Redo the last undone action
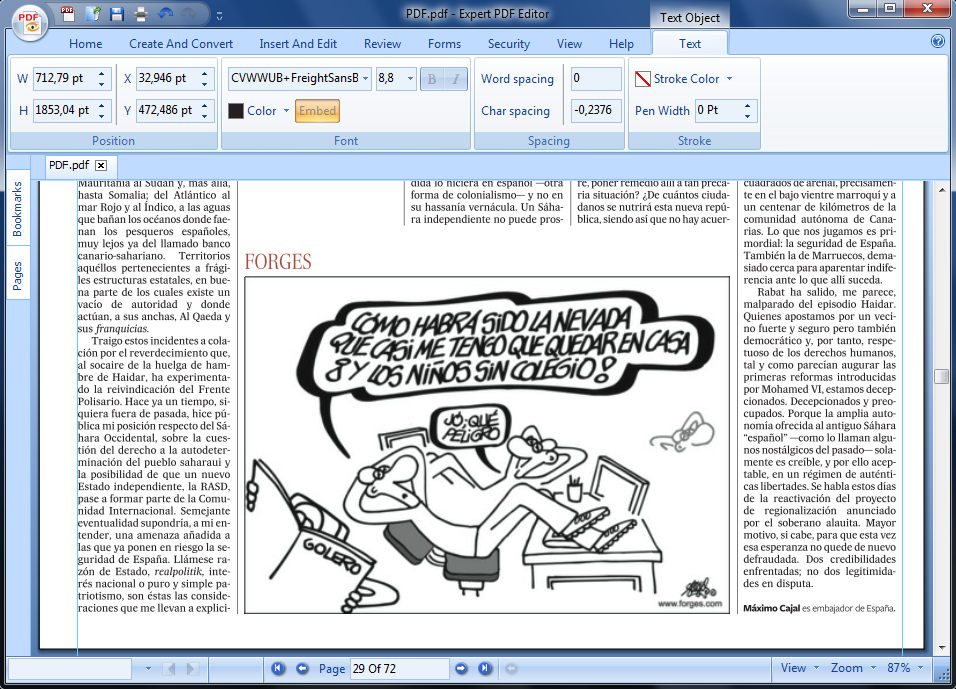 (189, 13)
